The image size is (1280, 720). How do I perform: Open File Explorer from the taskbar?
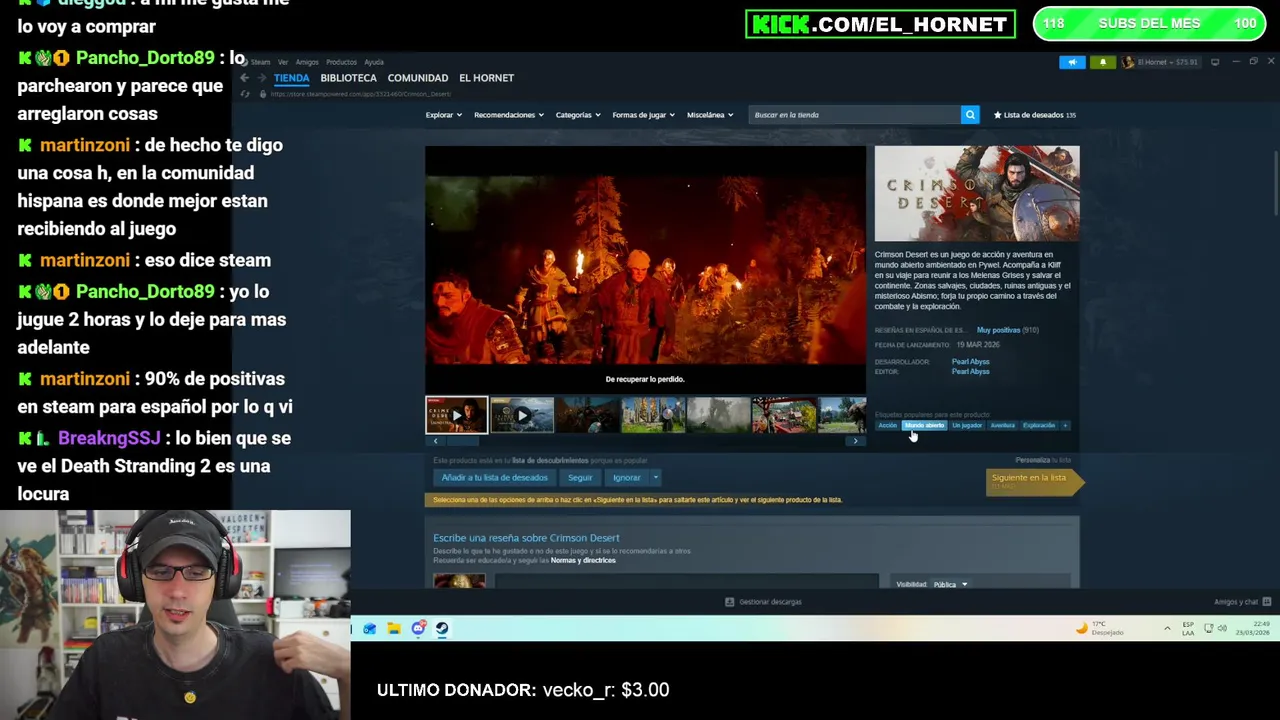pyautogui.click(x=394, y=628)
